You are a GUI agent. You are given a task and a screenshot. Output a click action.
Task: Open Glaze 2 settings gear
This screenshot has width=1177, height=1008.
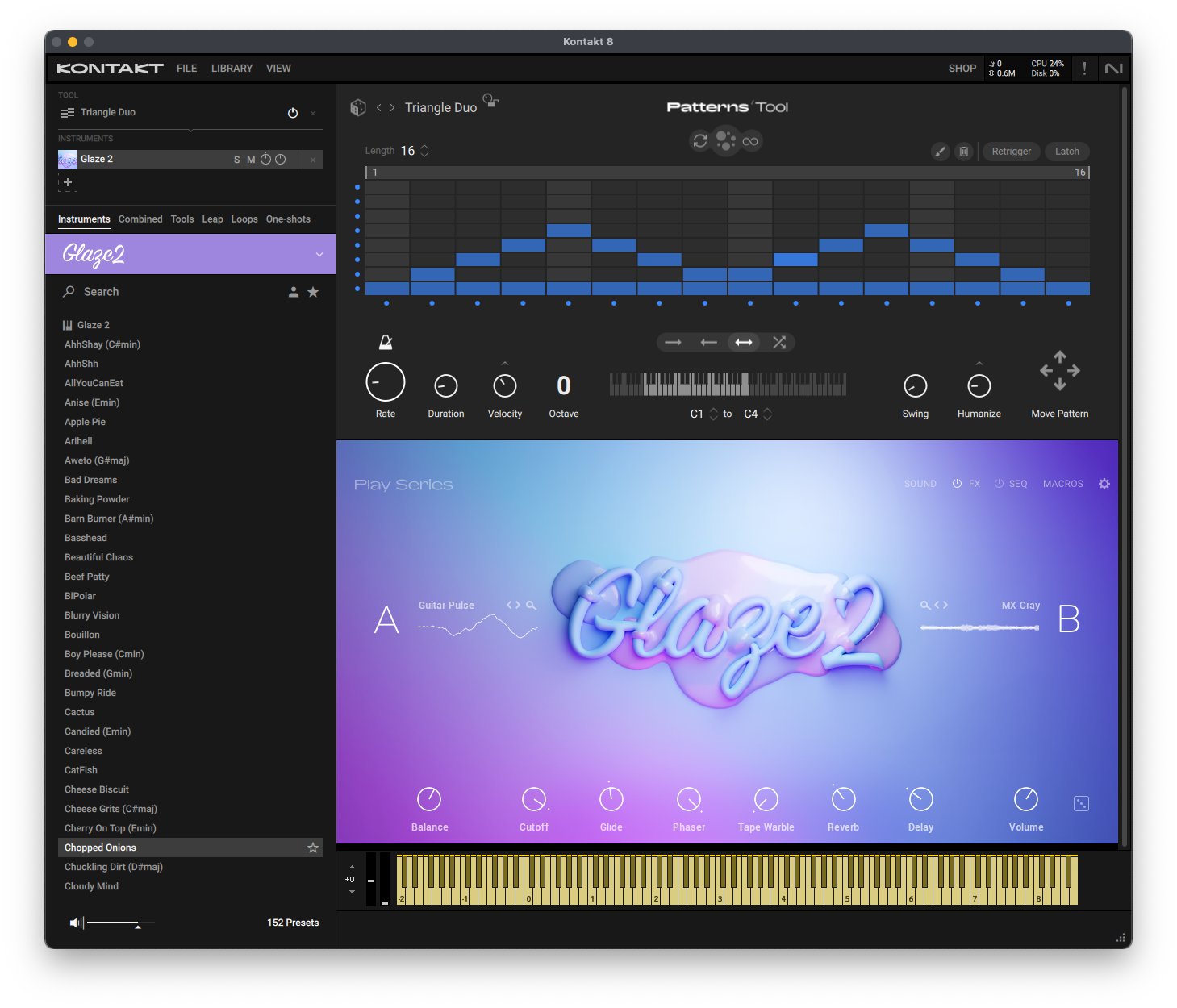1104,484
